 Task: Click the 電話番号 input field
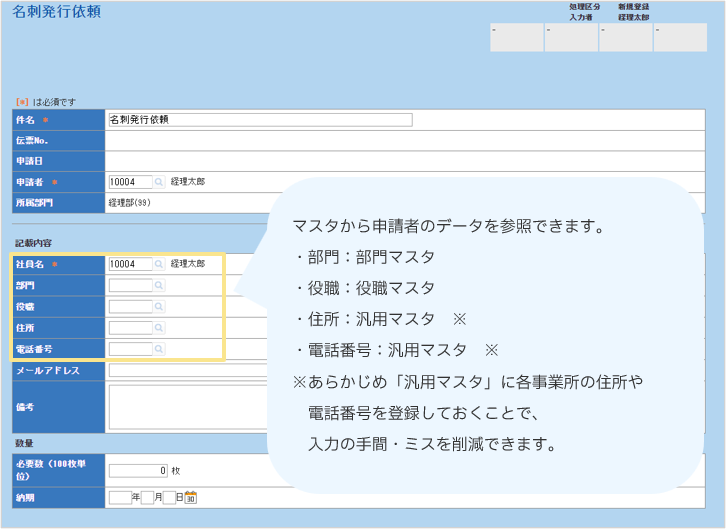pyautogui.click(x=130, y=349)
